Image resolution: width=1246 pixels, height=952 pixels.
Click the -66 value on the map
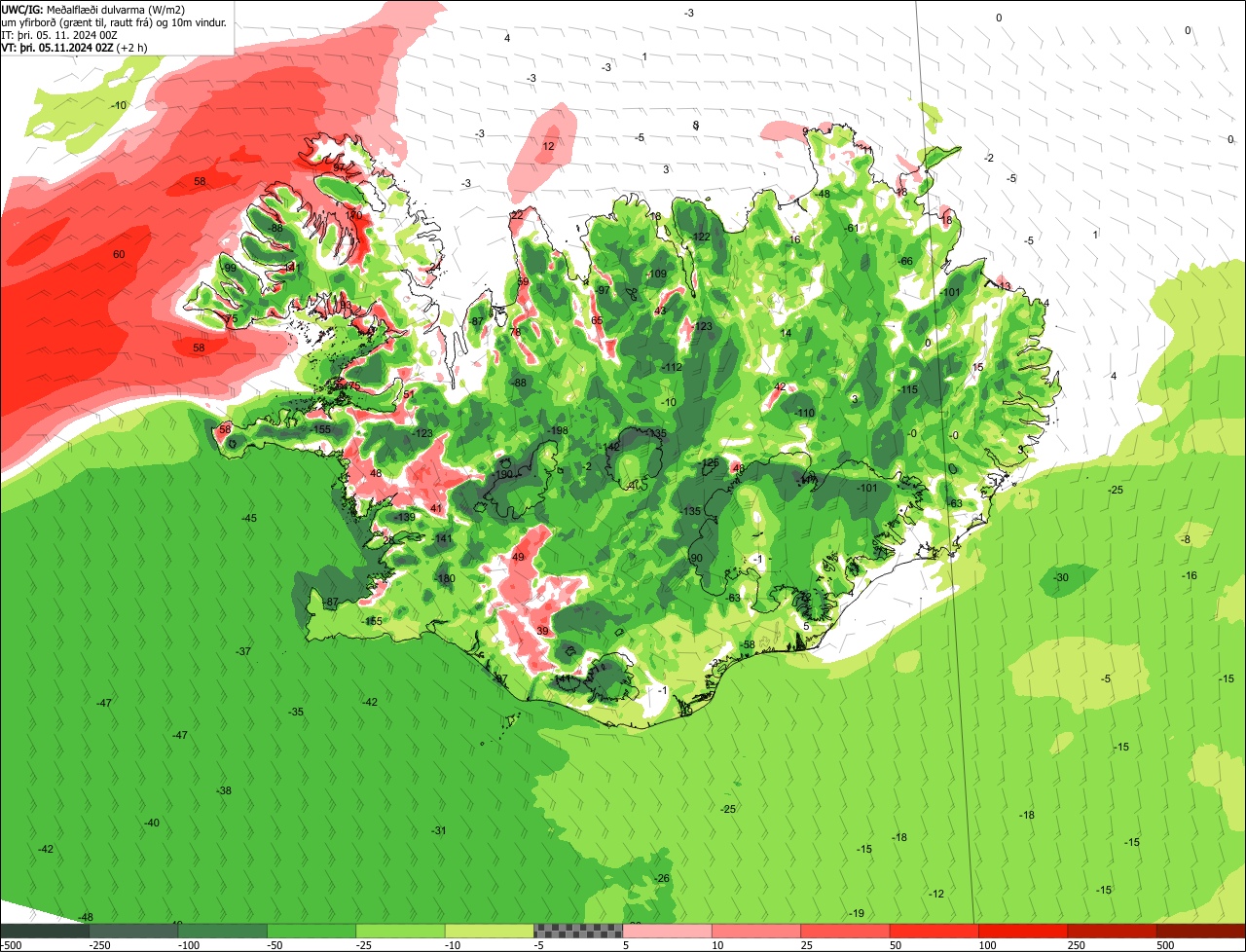tap(905, 262)
